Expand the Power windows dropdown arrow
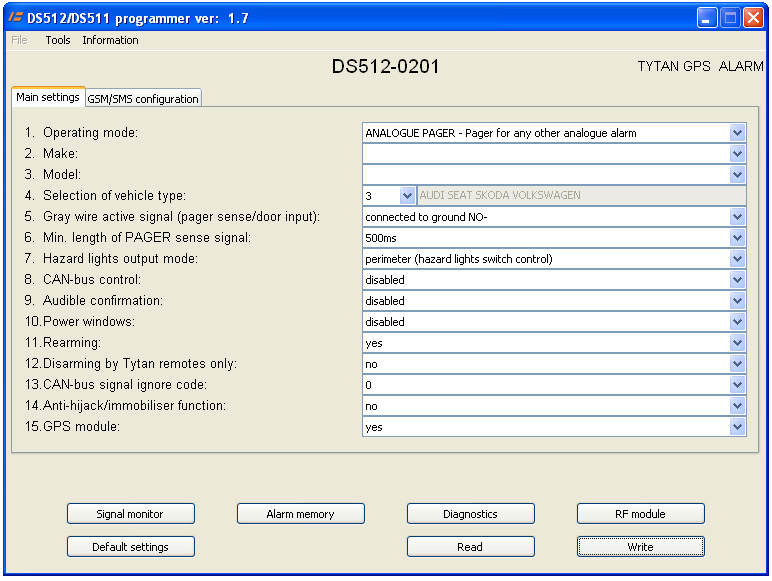 pos(737,322)
